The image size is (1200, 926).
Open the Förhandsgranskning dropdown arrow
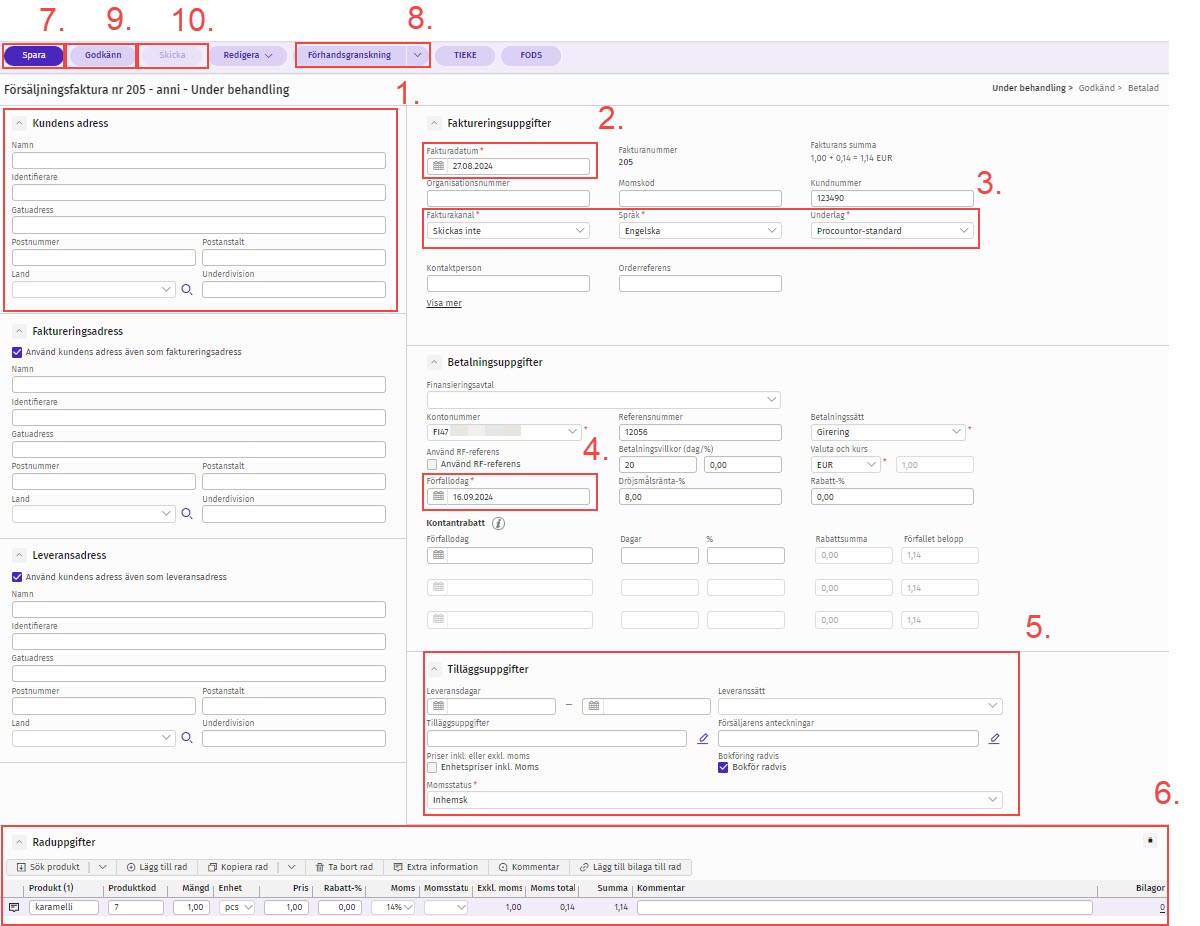coord(417,56)
